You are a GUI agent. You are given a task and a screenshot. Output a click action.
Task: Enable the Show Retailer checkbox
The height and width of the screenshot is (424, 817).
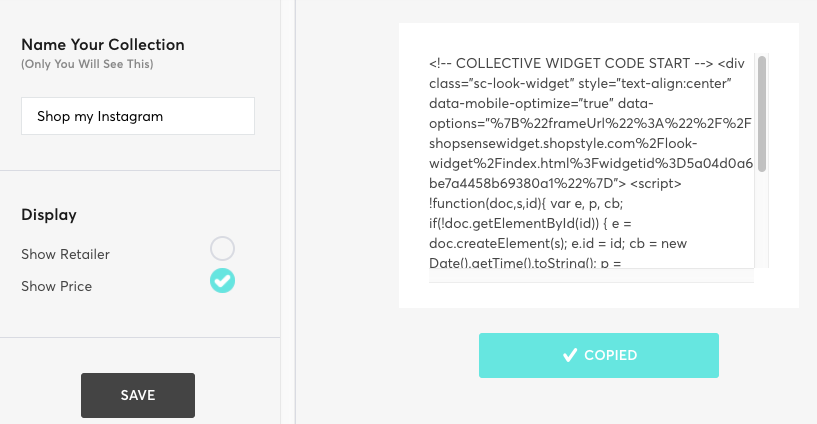pos(222,248)
